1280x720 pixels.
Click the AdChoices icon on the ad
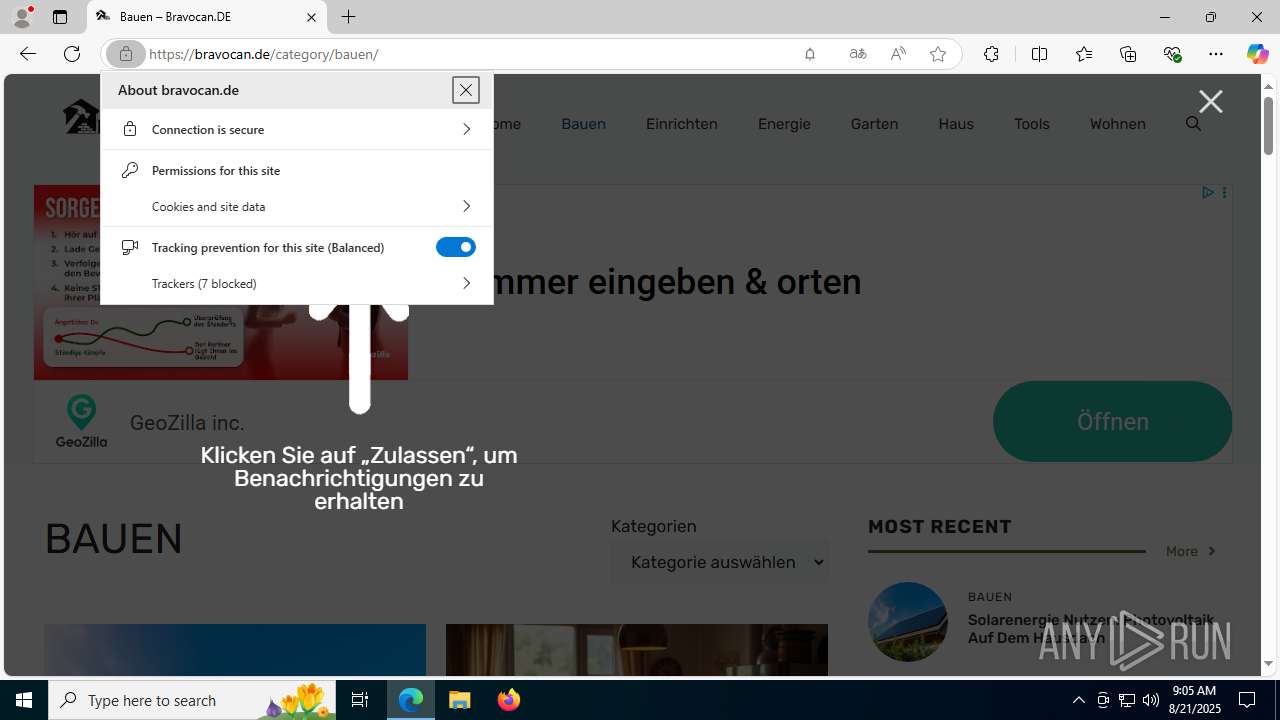click(x=1207, y=192)
